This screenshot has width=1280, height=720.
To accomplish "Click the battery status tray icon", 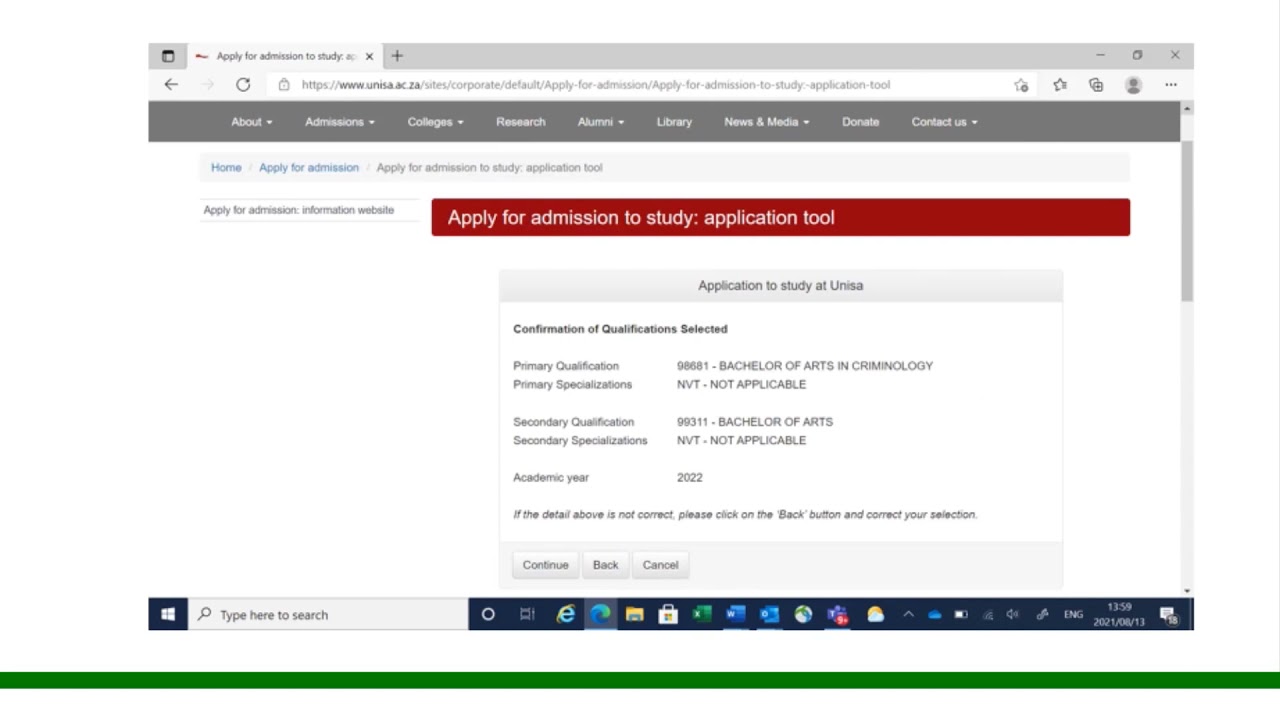I will click(961, 615).
